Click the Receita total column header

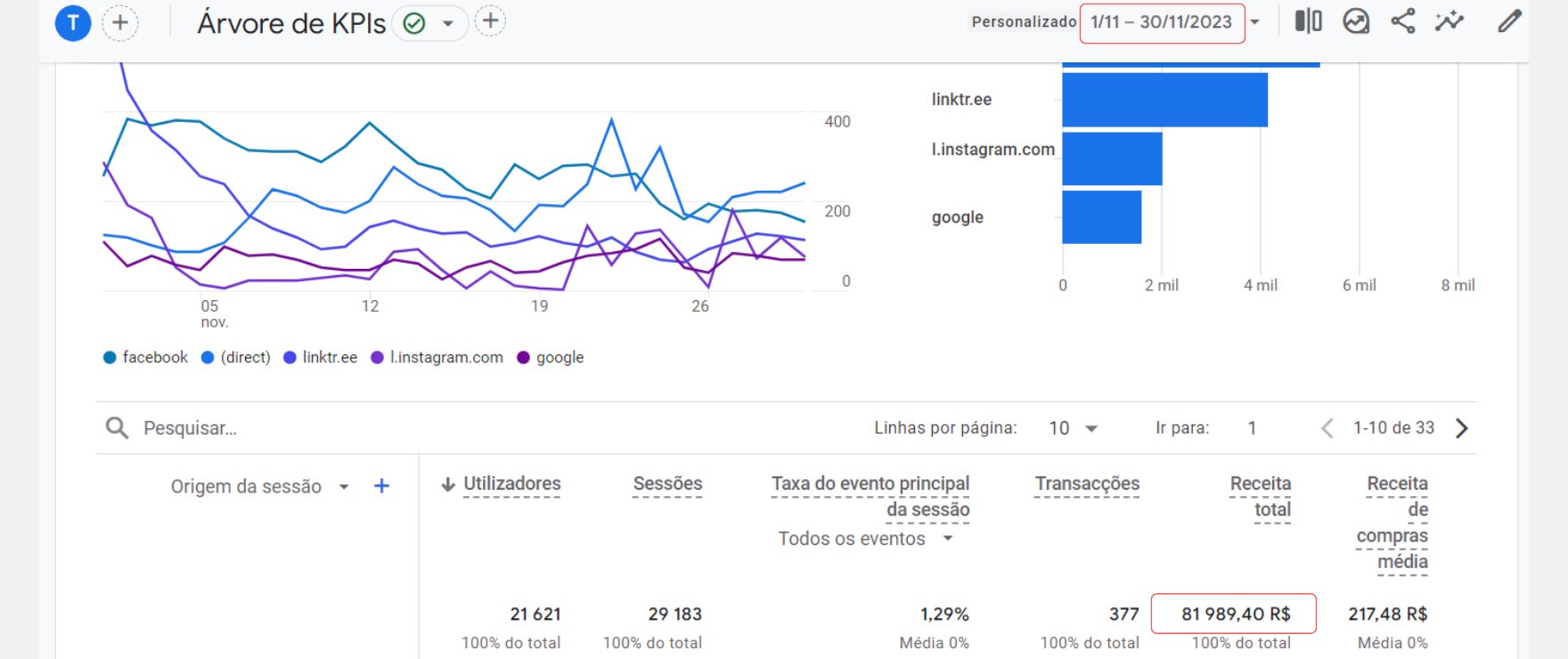click(1260, 496)
